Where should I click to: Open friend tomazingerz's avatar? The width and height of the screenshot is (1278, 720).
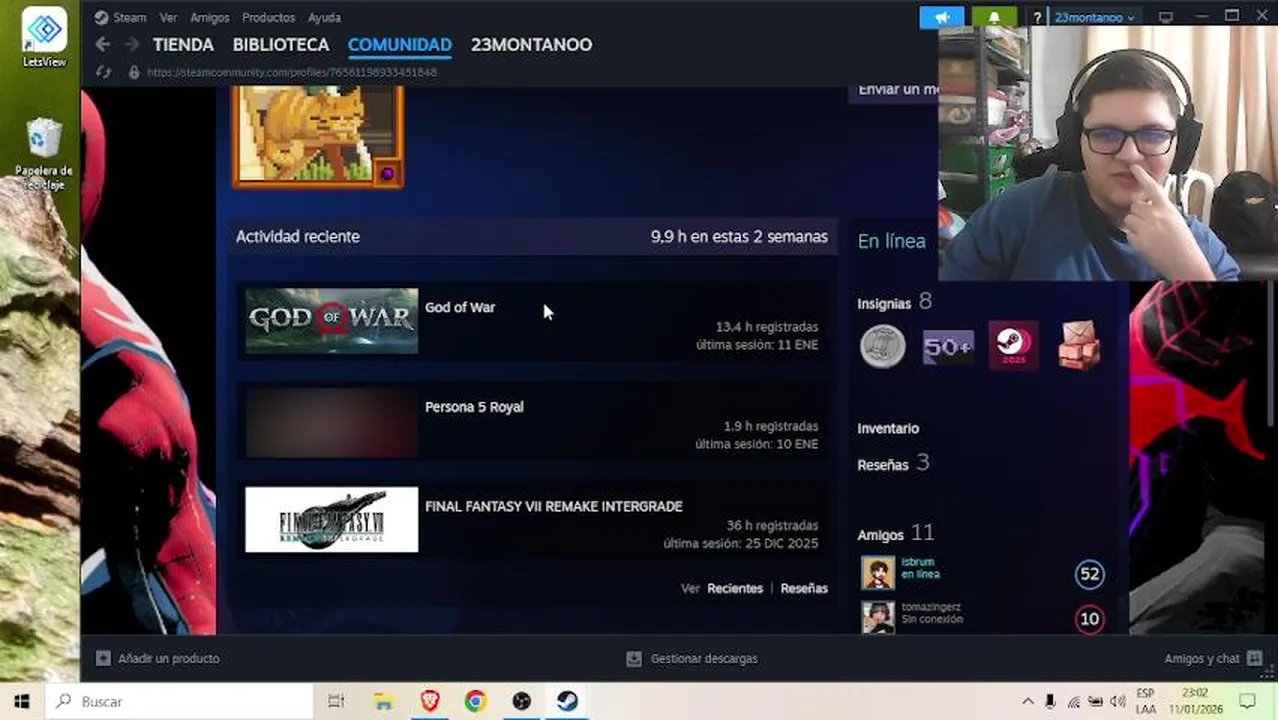tap(878, 617)
